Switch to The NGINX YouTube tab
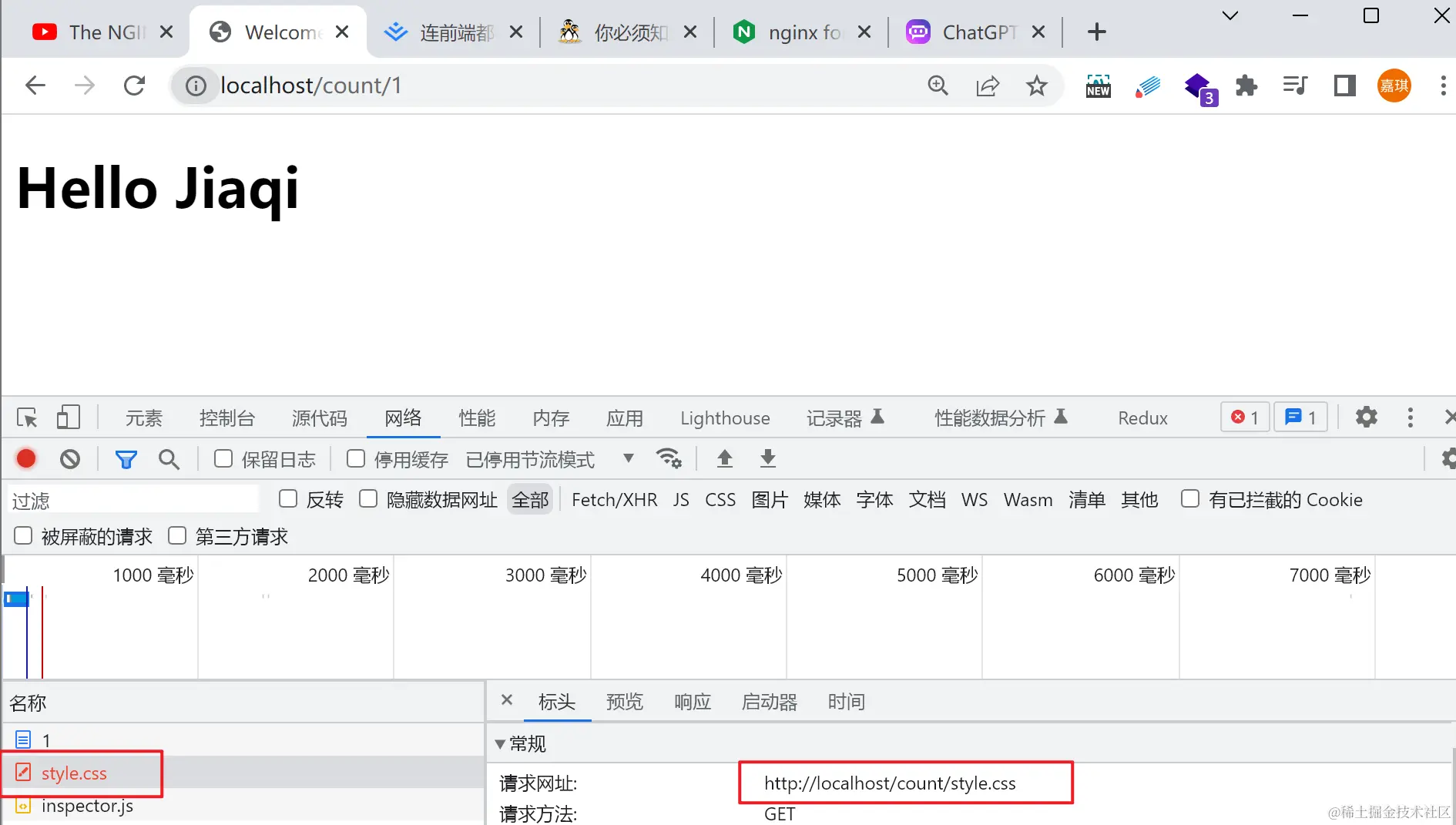The height and width of the screenshot is (825, 1456). tap(102, 32)
